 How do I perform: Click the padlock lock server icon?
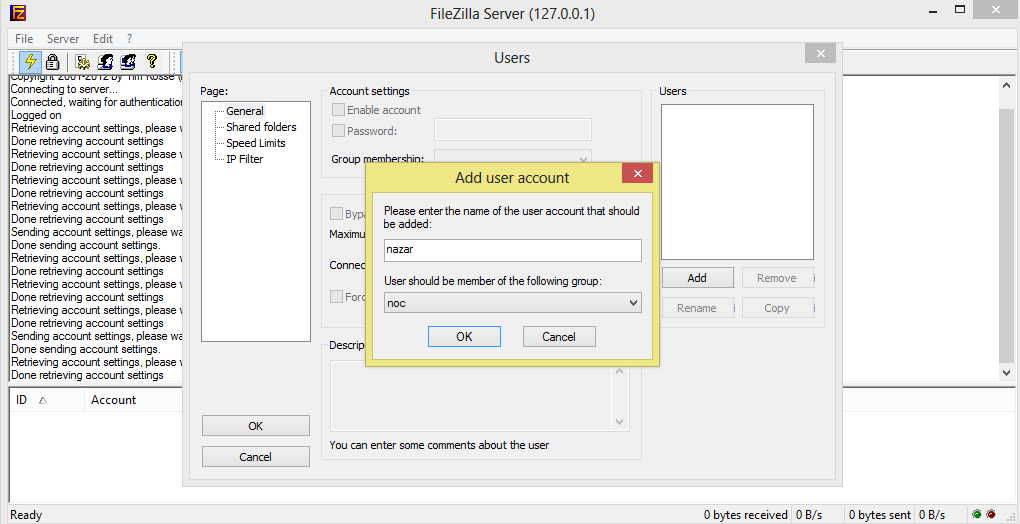tap(53, 62)
